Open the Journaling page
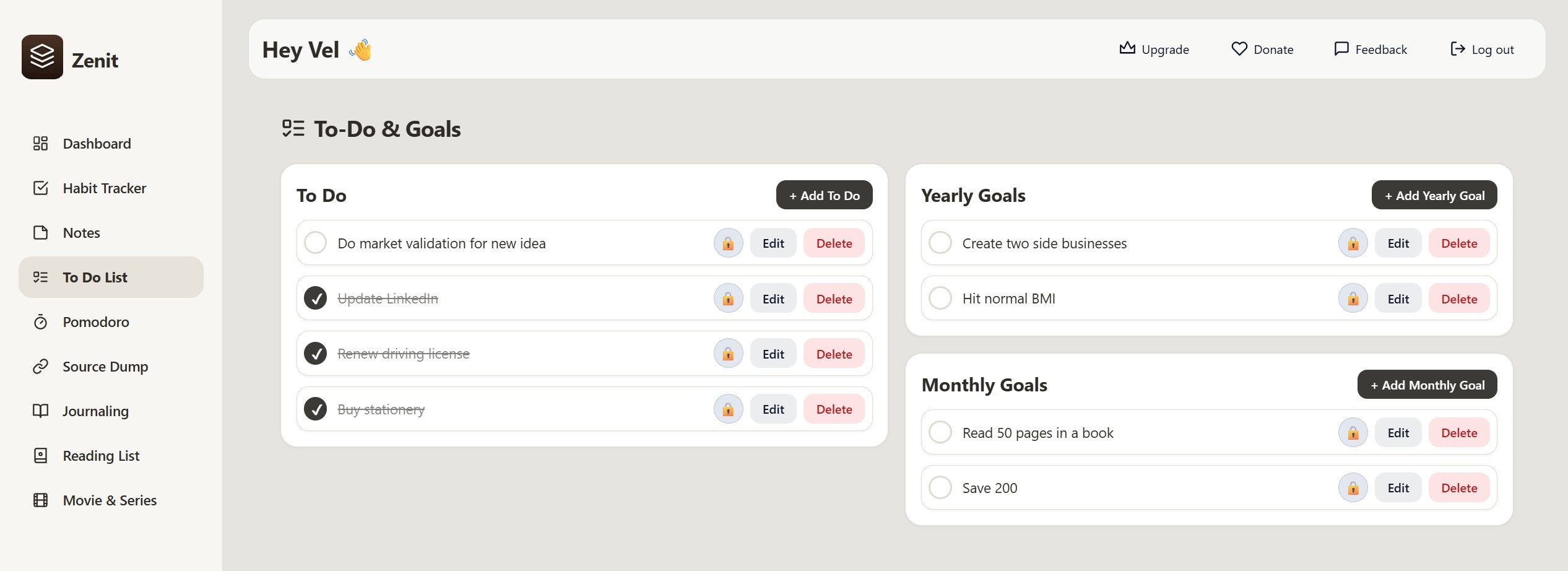Image resolution: width=1568 pixels, height=571 pixels. (x=95, y=411)
